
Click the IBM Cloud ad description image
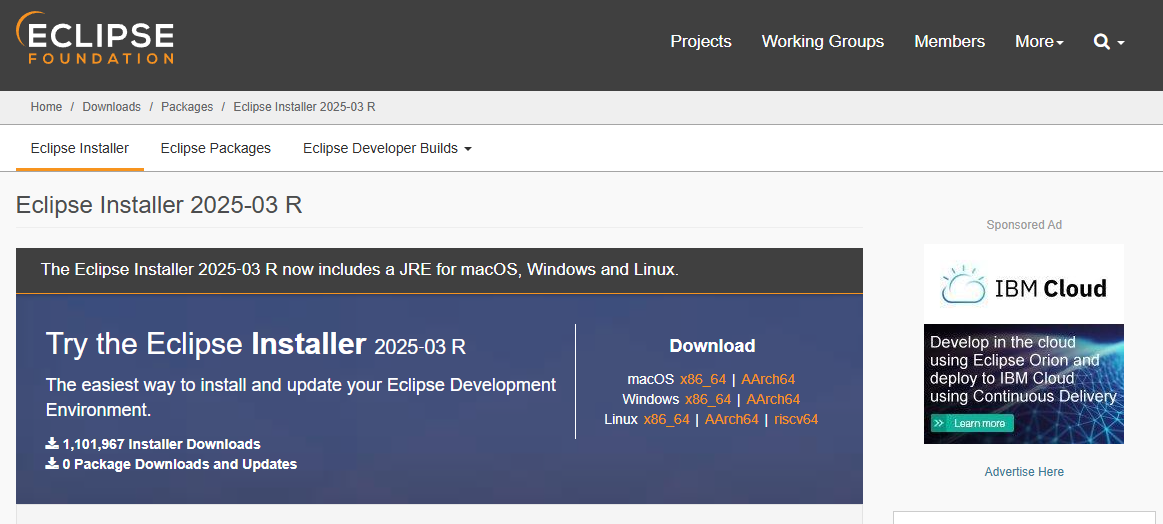[1024, 384]
